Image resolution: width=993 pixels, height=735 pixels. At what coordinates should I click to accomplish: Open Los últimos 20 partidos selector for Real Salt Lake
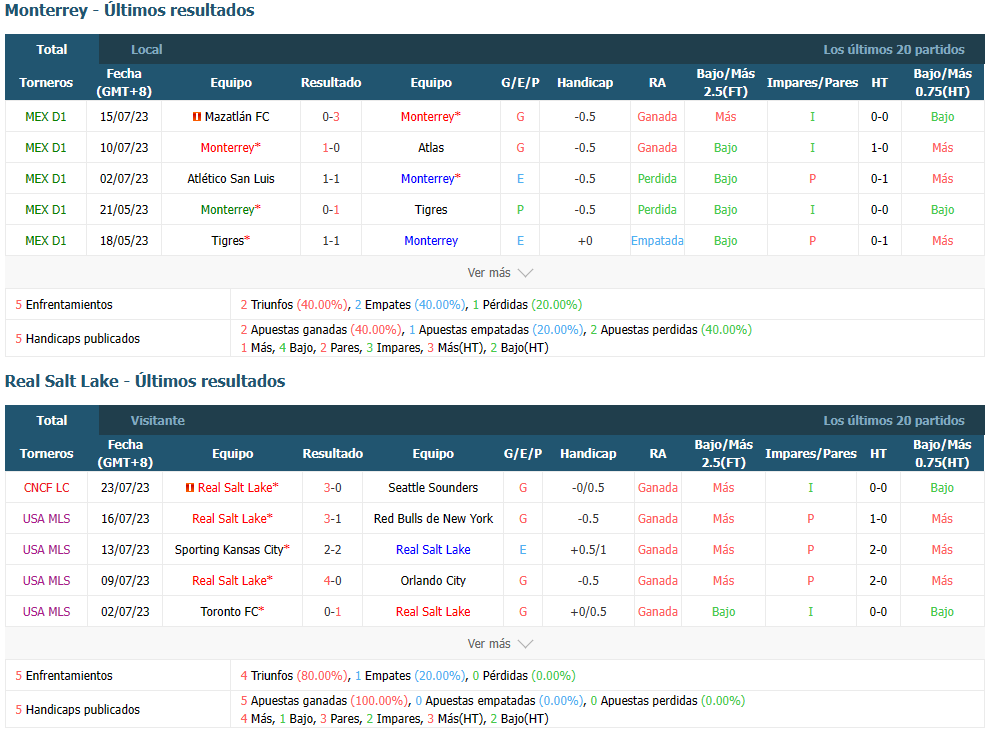coord(894,420)
